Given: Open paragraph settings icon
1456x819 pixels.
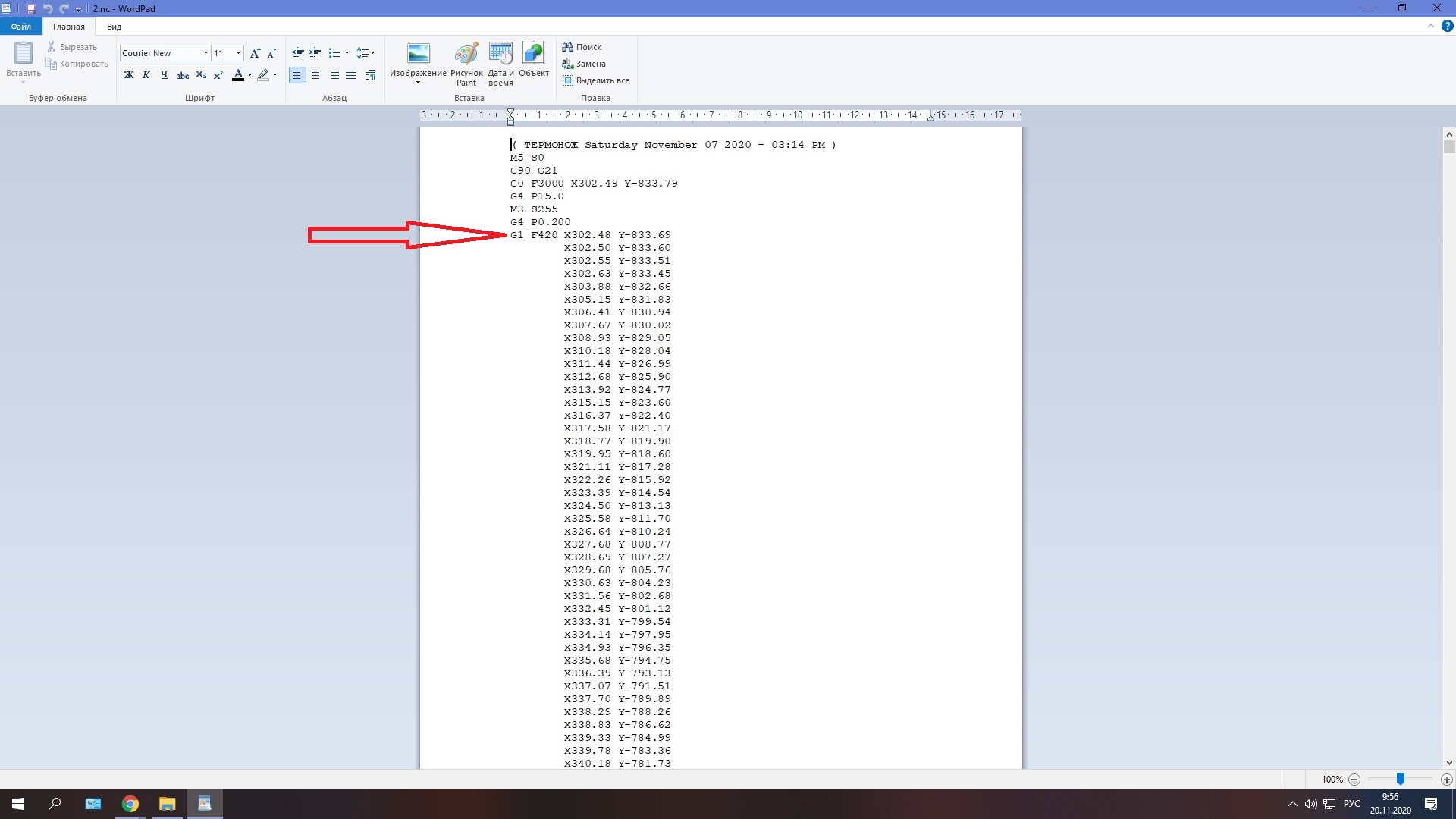Looking at the screenshot, I should click(x=370, y=75).
